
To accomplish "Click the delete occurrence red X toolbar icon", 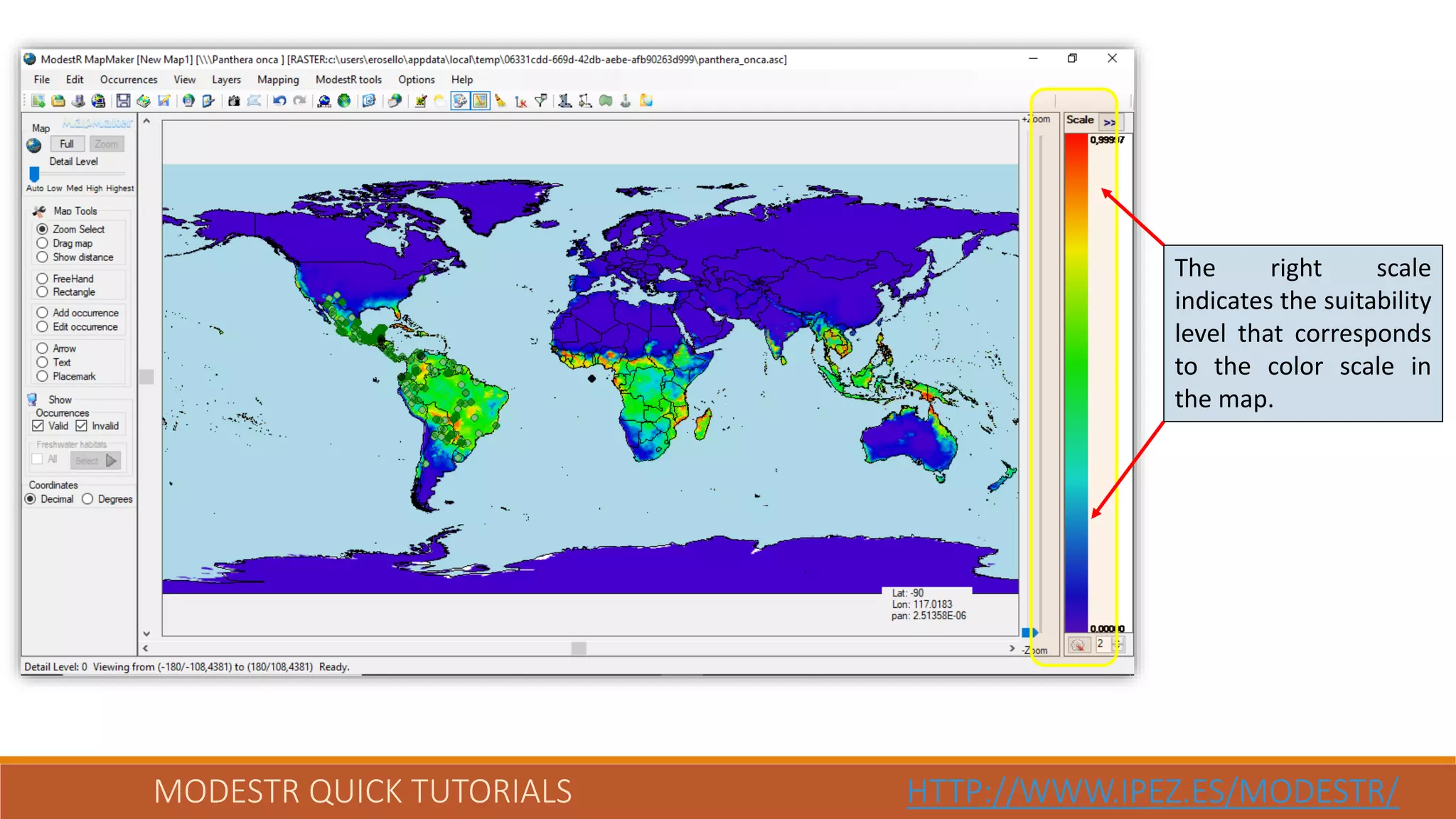I will click(520, 101).
